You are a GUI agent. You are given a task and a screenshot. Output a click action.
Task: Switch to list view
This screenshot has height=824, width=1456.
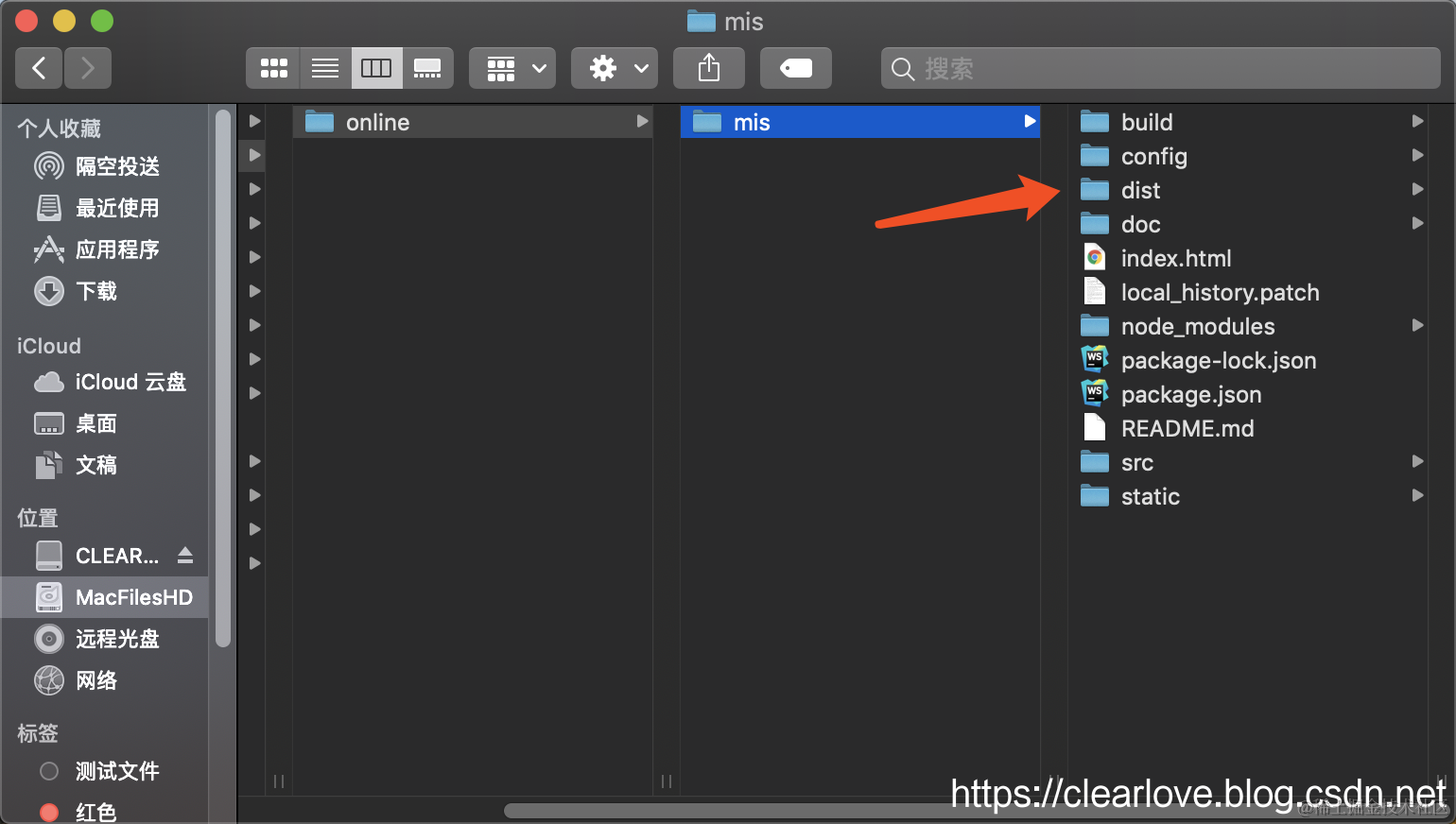325,68
